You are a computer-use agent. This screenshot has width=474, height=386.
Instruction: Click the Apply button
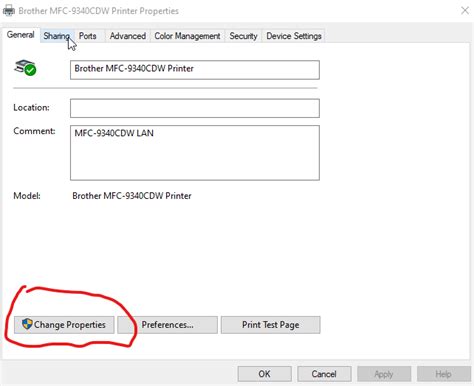click(384, 374)
